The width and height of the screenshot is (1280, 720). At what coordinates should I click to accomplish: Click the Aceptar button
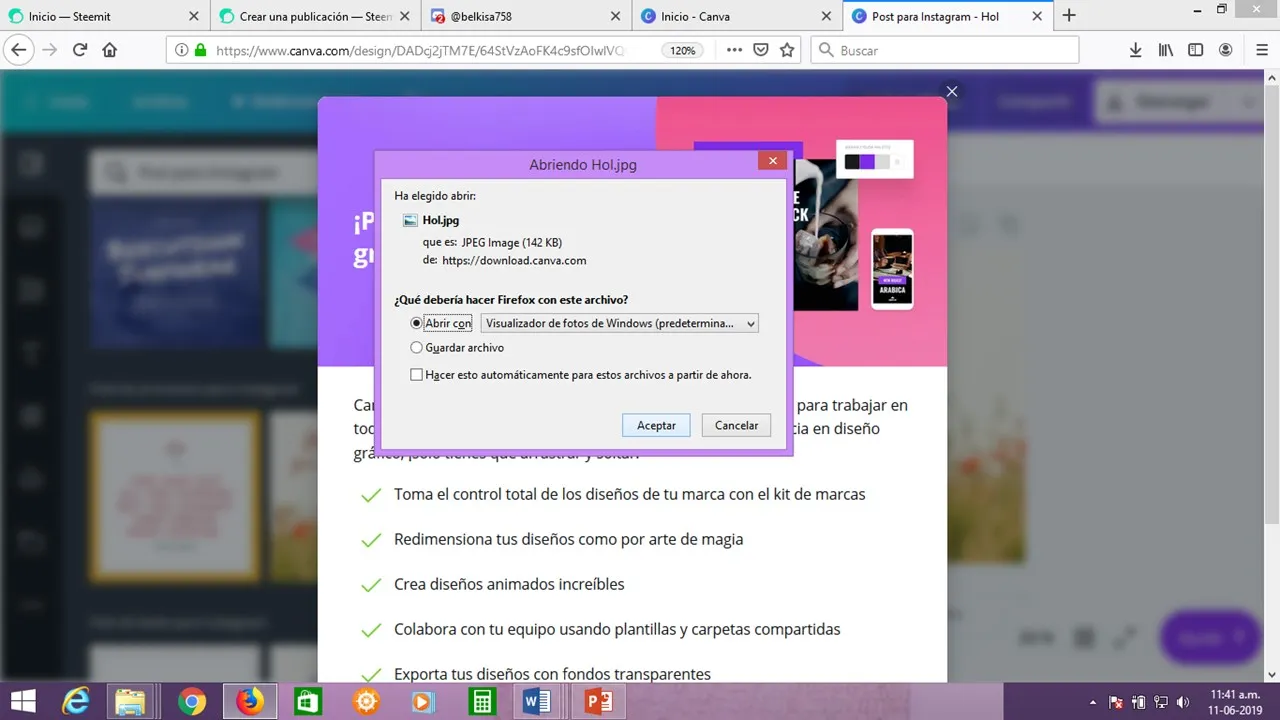pos(656,425)
